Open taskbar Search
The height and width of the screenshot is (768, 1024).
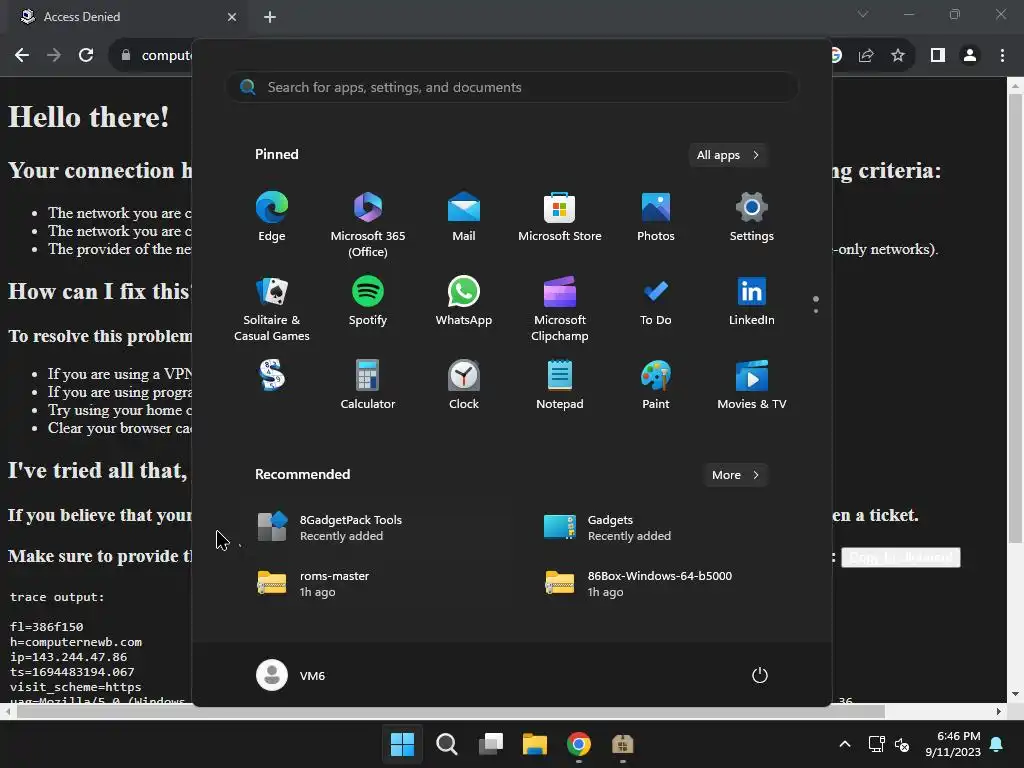click(447, 744)
